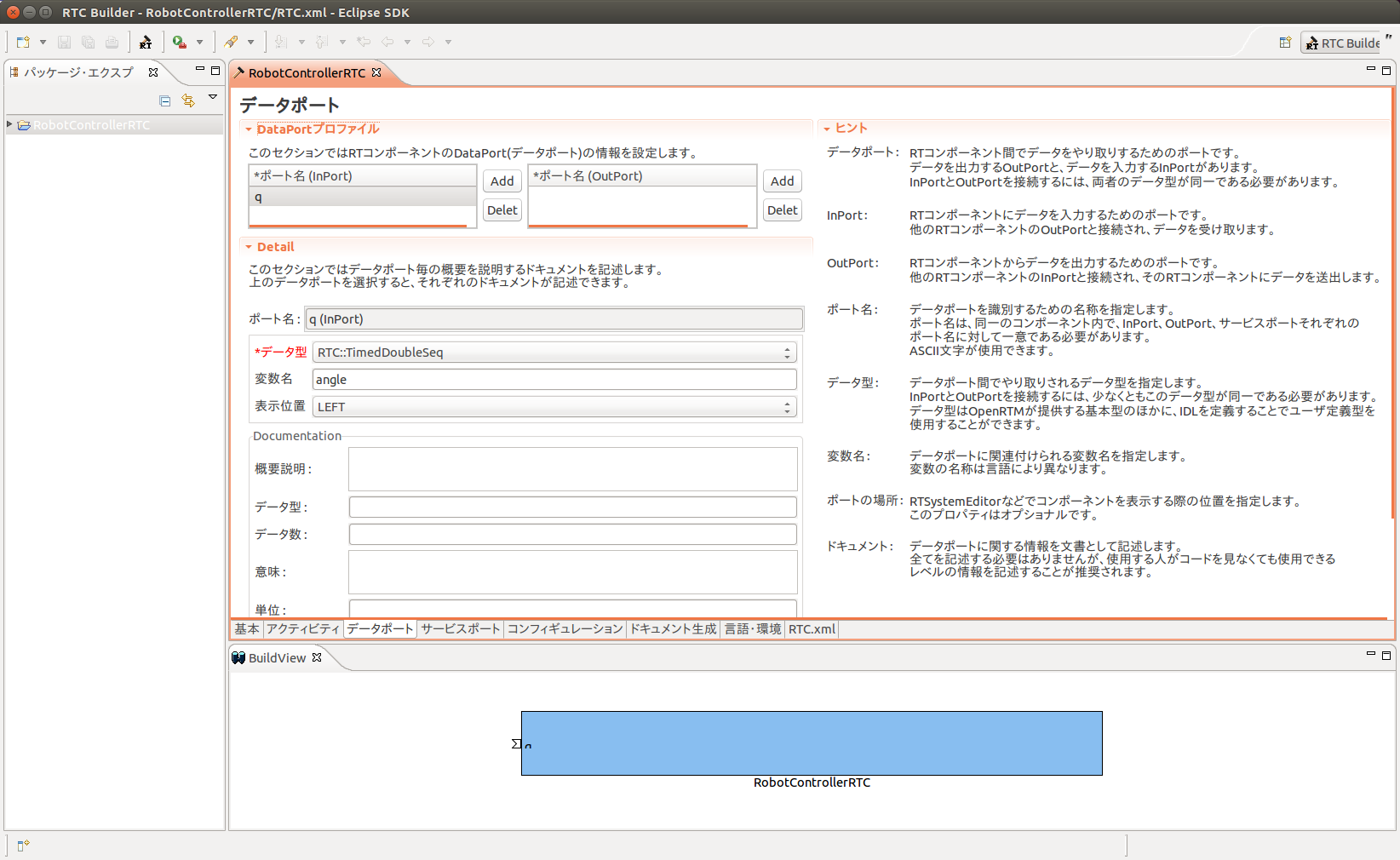Open the 表示位置 LEFT combo box
Viewport: 1400px width, 860px height.
click(x=554, y=407)
